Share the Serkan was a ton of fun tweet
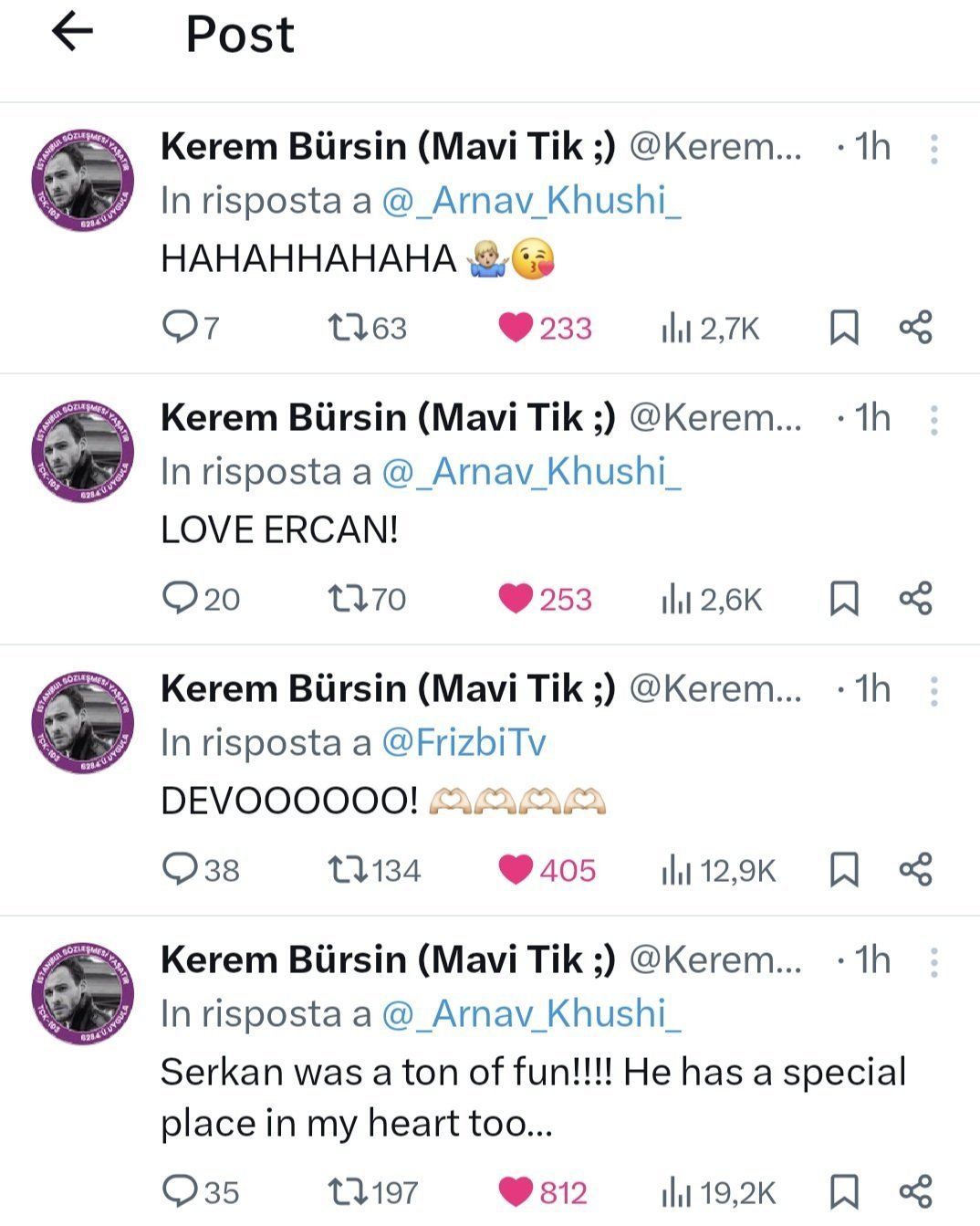Image resolution: width=980 pixels, height=1226 pixels. coord(915,1191)
